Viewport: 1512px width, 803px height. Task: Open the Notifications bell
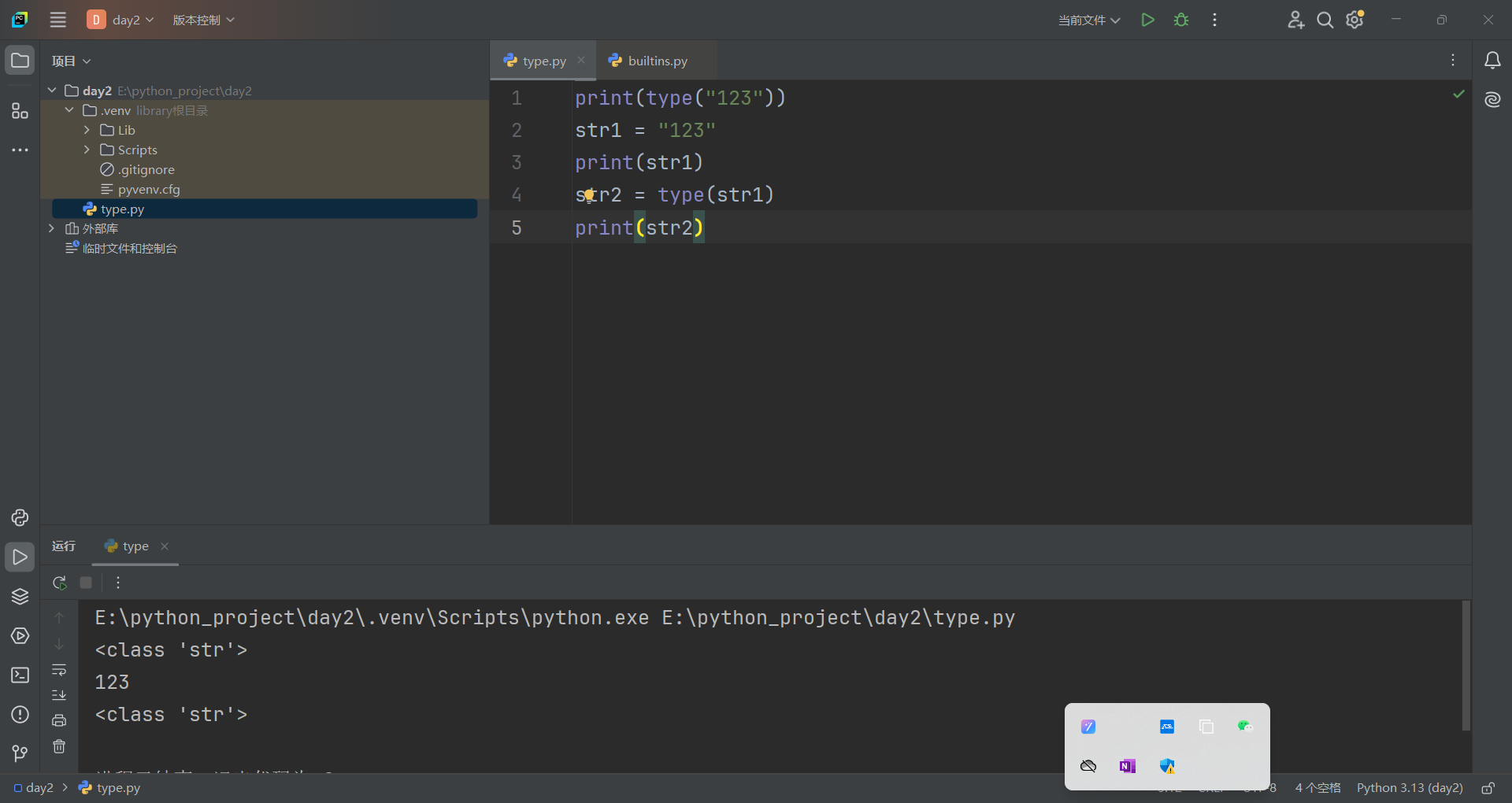tap(1493, 60)
